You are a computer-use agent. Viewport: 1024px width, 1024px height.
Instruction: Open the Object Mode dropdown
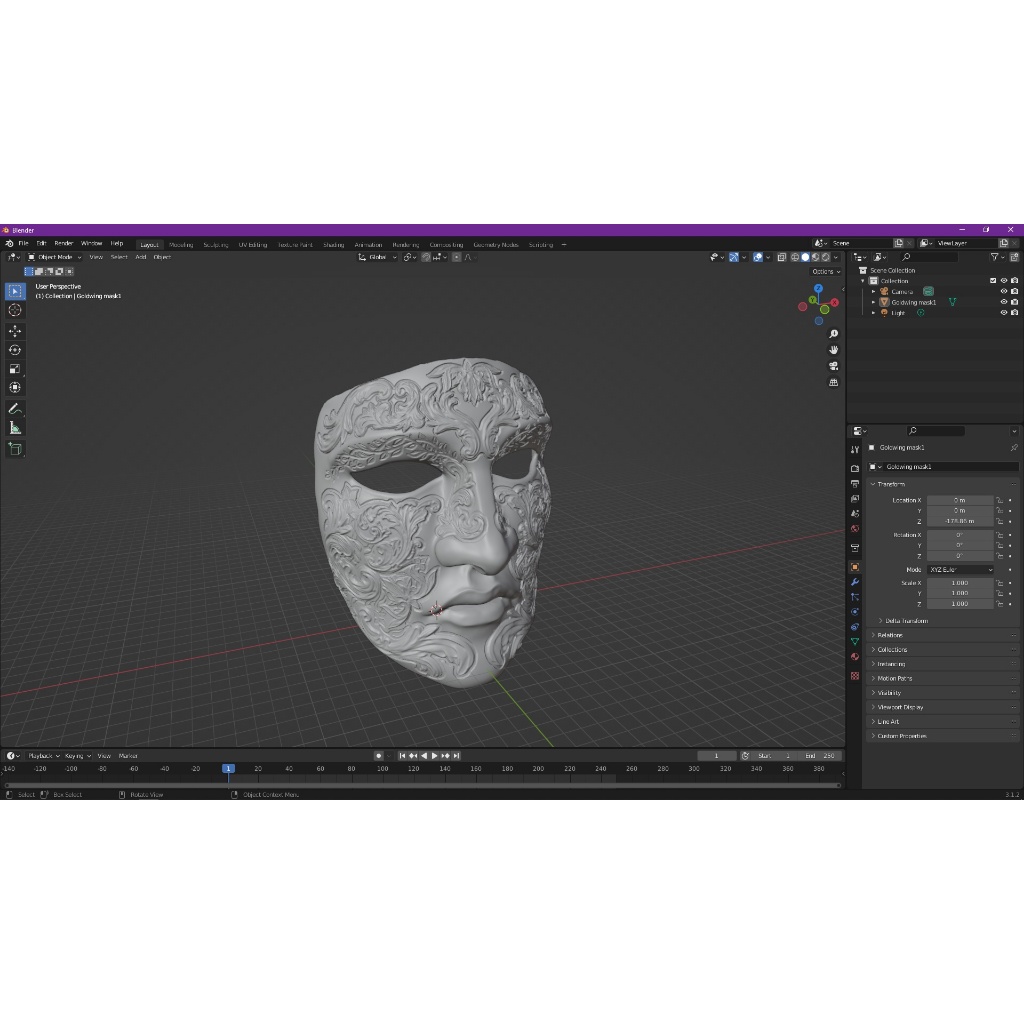tap(55, 257)
